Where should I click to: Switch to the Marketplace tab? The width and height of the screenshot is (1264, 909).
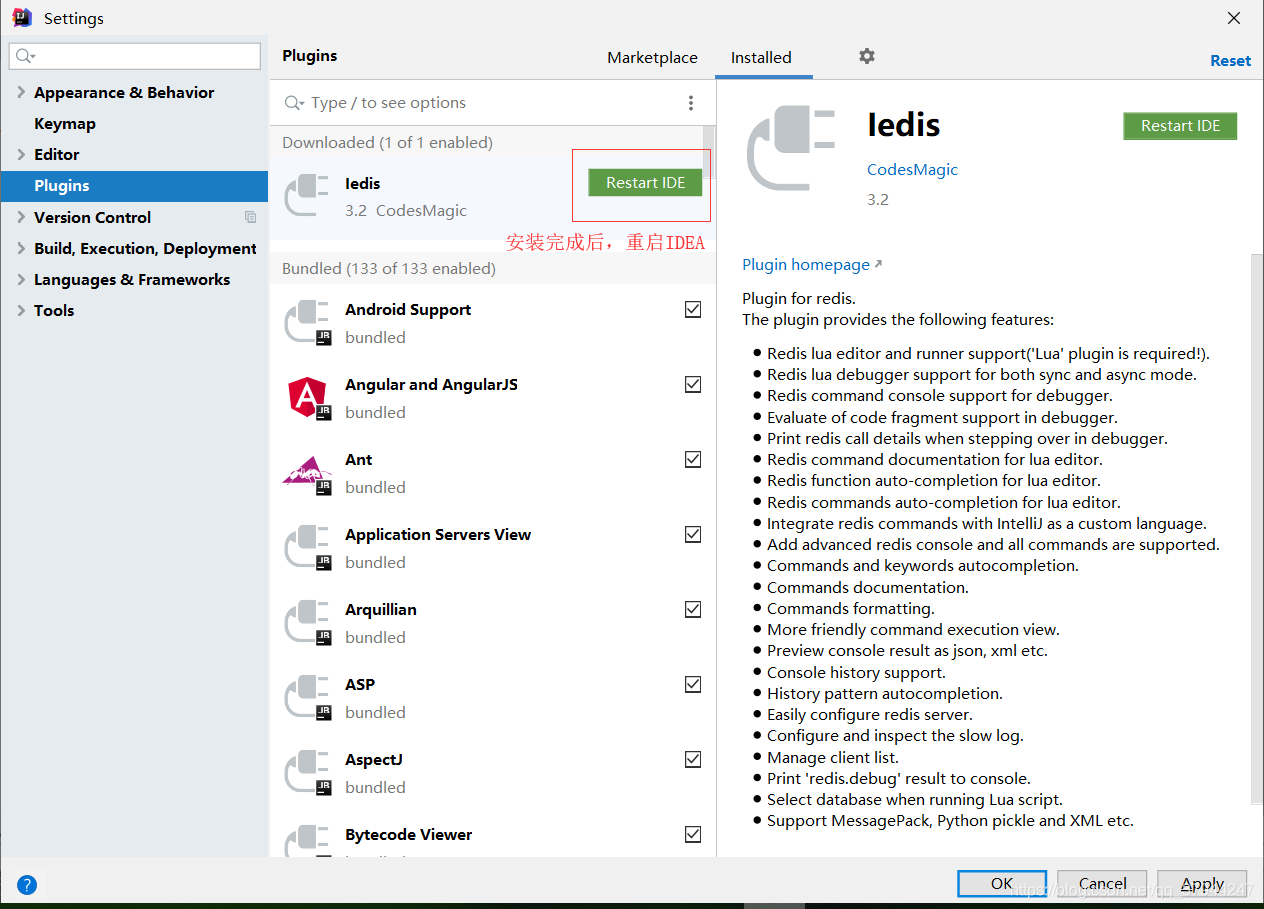coord(652,57)
